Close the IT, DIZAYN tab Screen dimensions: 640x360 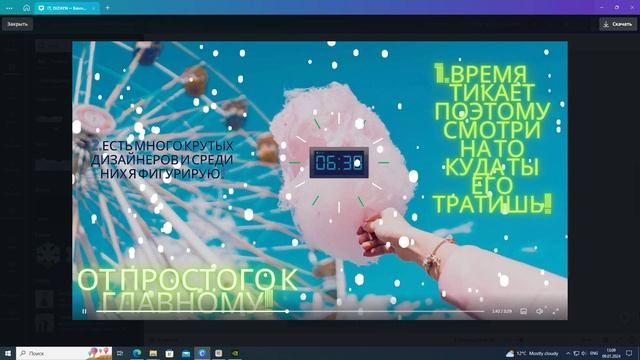click(93, 8)
